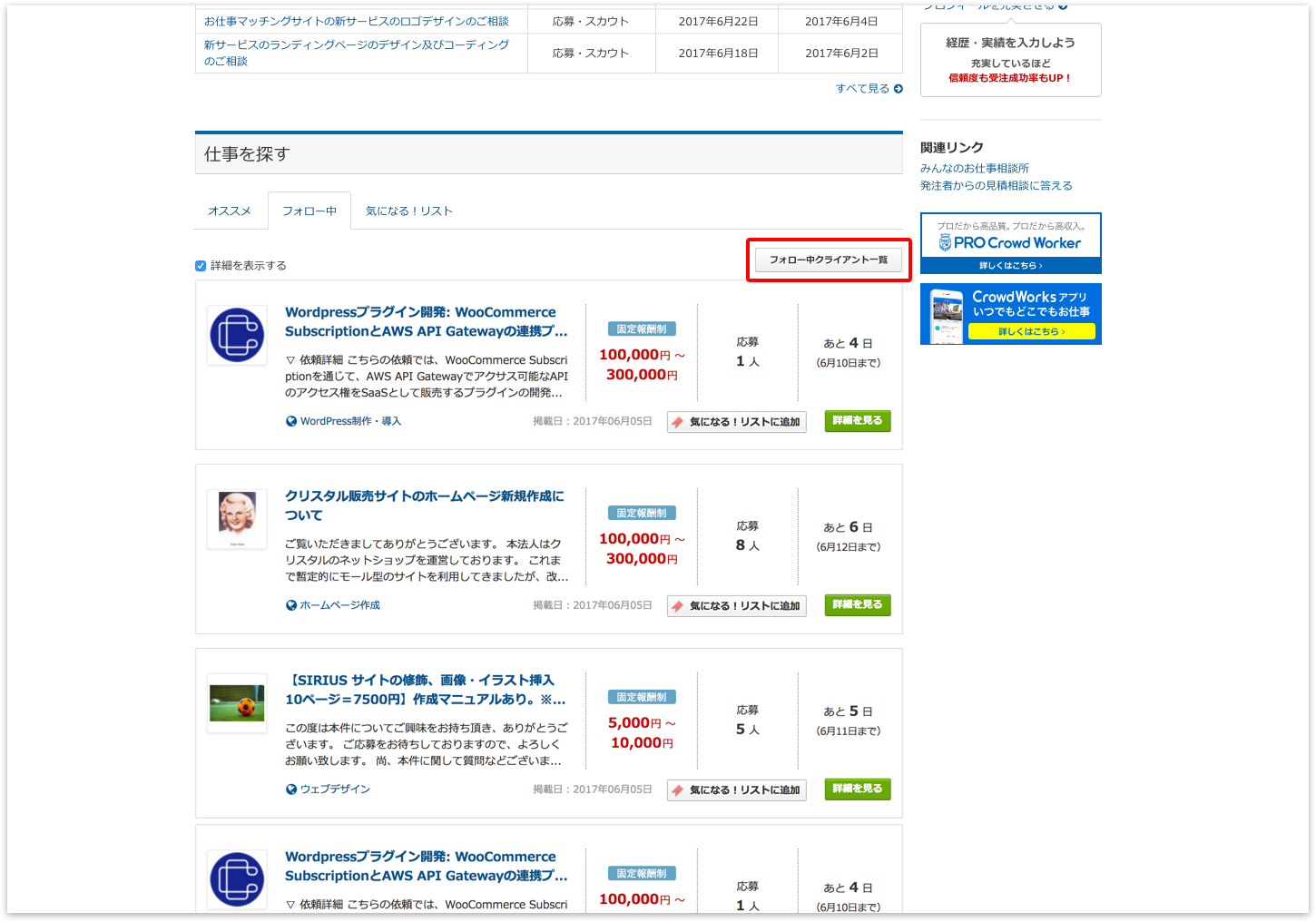Click the PRO Crowd Worker banner logo
Image resolution: width=1316 pixels, height=922 pixels.
pyautogui.click(x=1010, y=242)
